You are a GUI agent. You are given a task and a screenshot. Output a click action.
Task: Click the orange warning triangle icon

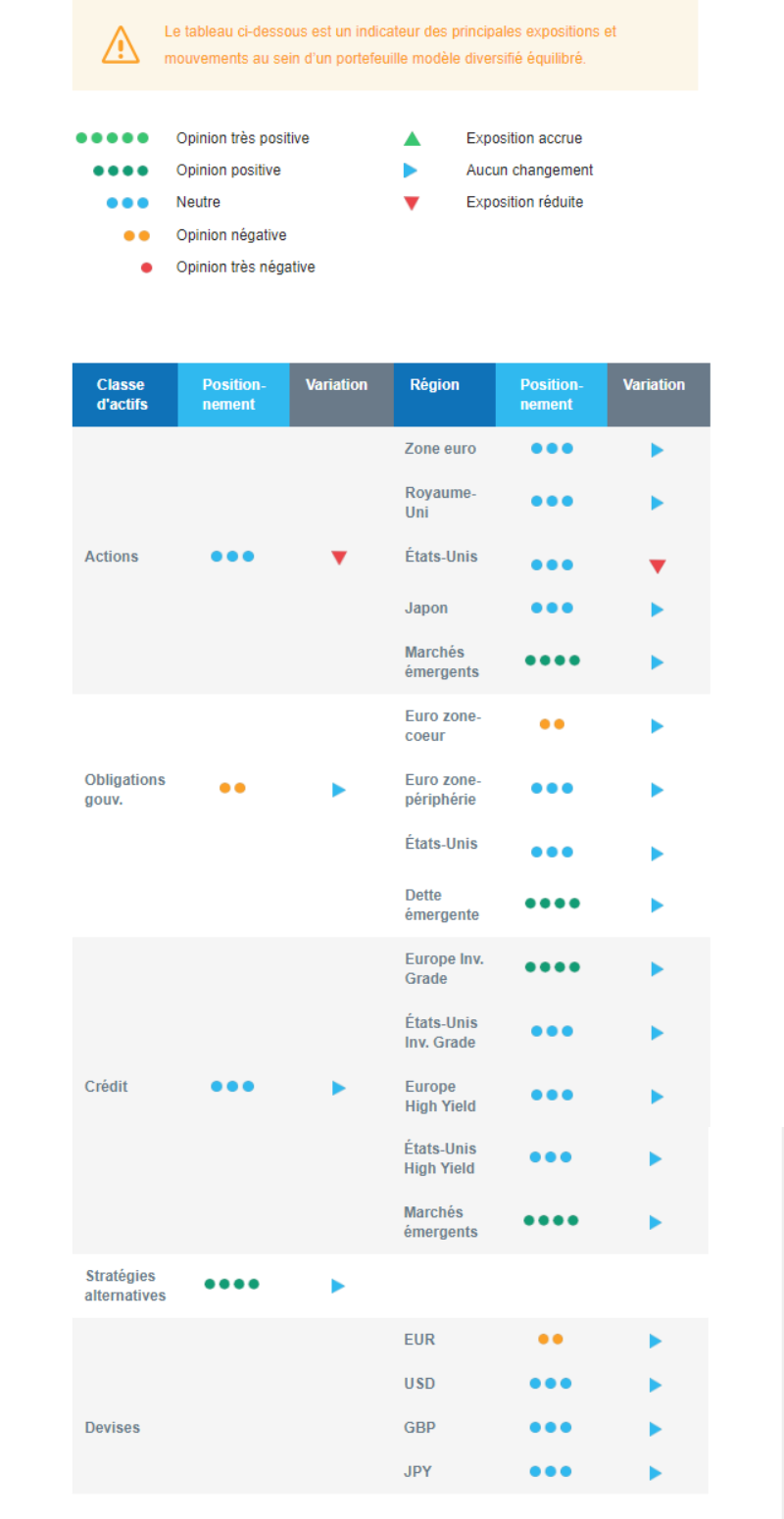point(121,44)
